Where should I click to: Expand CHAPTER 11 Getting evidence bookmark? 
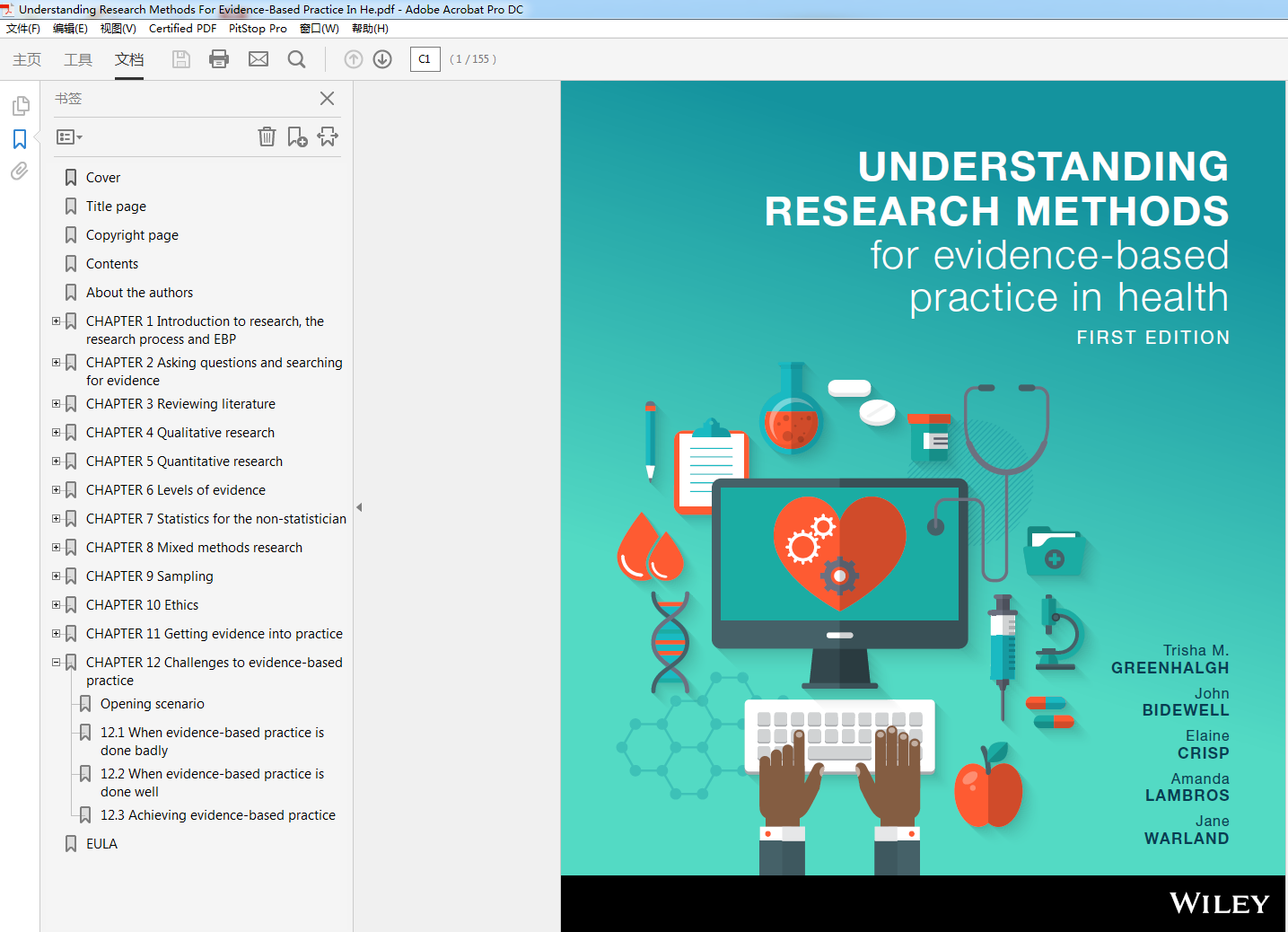click(x=56, y=633)
